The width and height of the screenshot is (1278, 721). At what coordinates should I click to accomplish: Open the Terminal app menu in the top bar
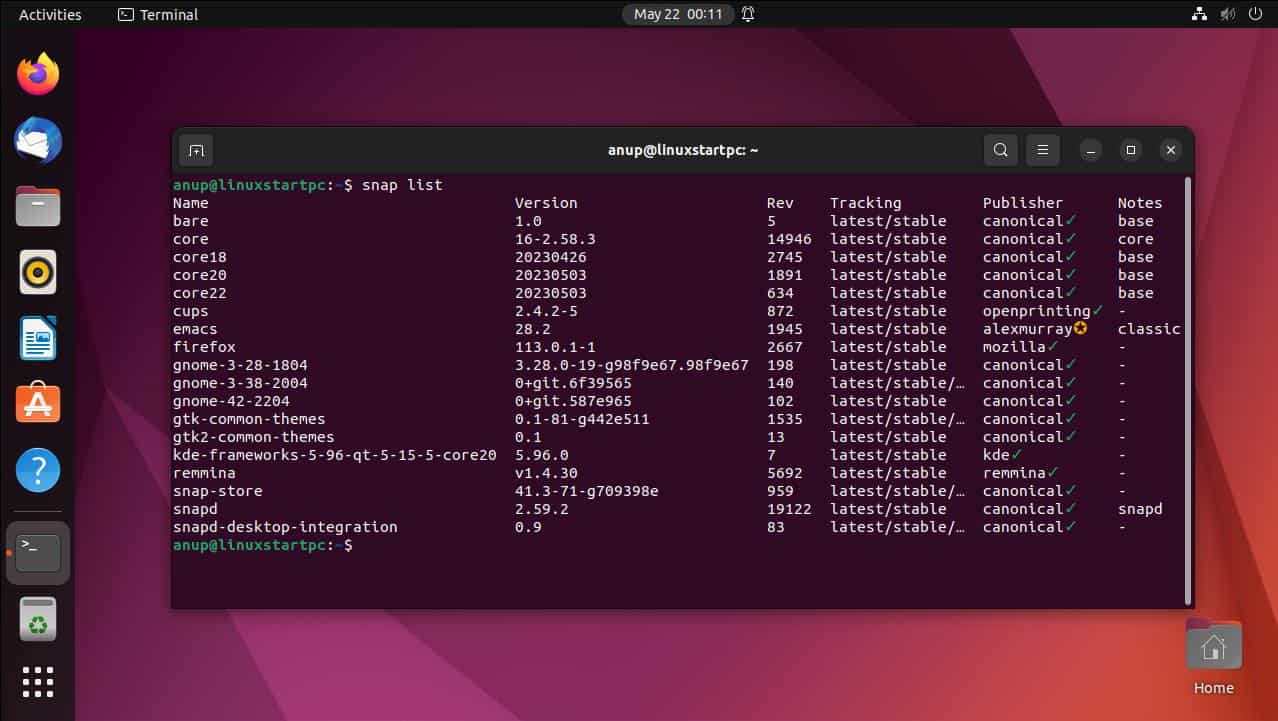tap(156, 14)
